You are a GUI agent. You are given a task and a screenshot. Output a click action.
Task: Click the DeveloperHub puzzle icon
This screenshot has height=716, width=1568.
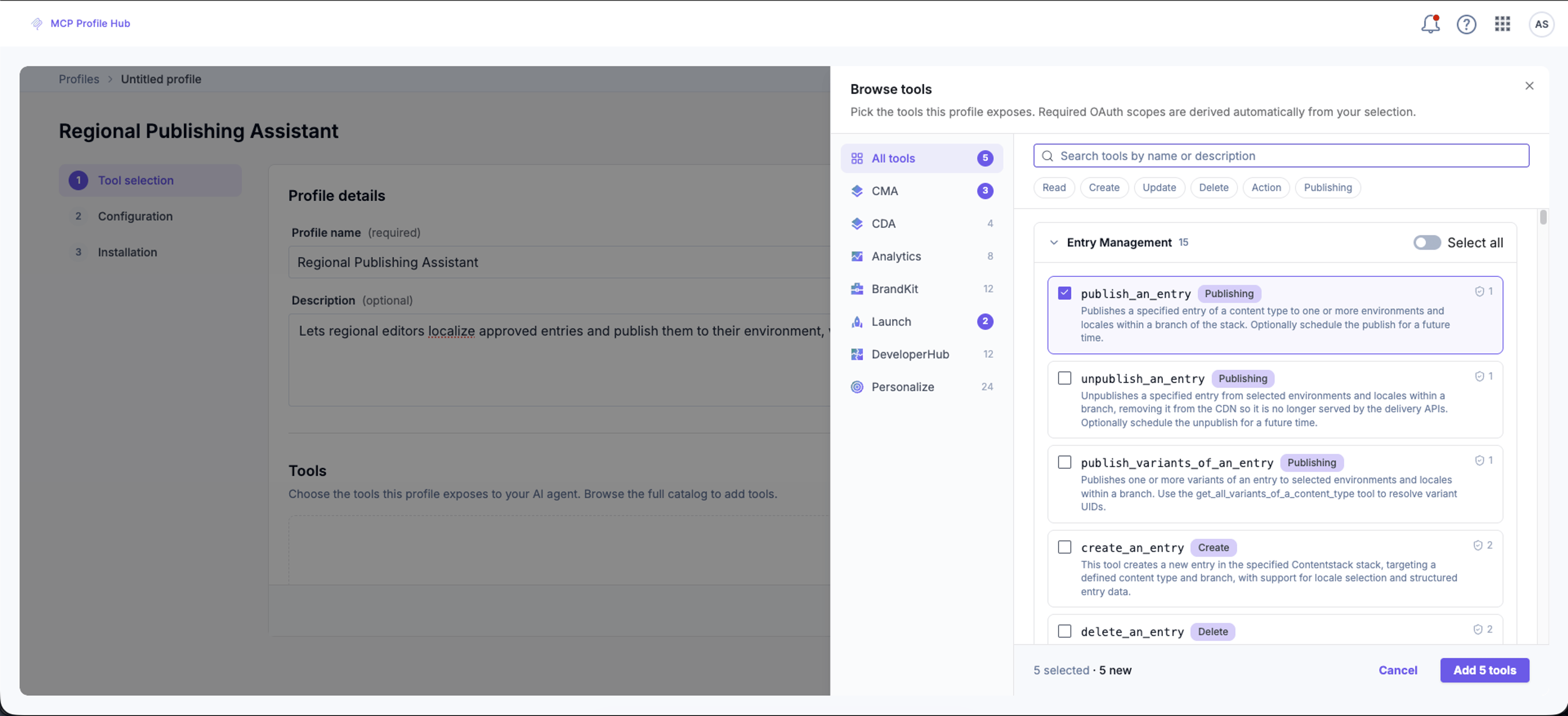[x=856, y=354]
